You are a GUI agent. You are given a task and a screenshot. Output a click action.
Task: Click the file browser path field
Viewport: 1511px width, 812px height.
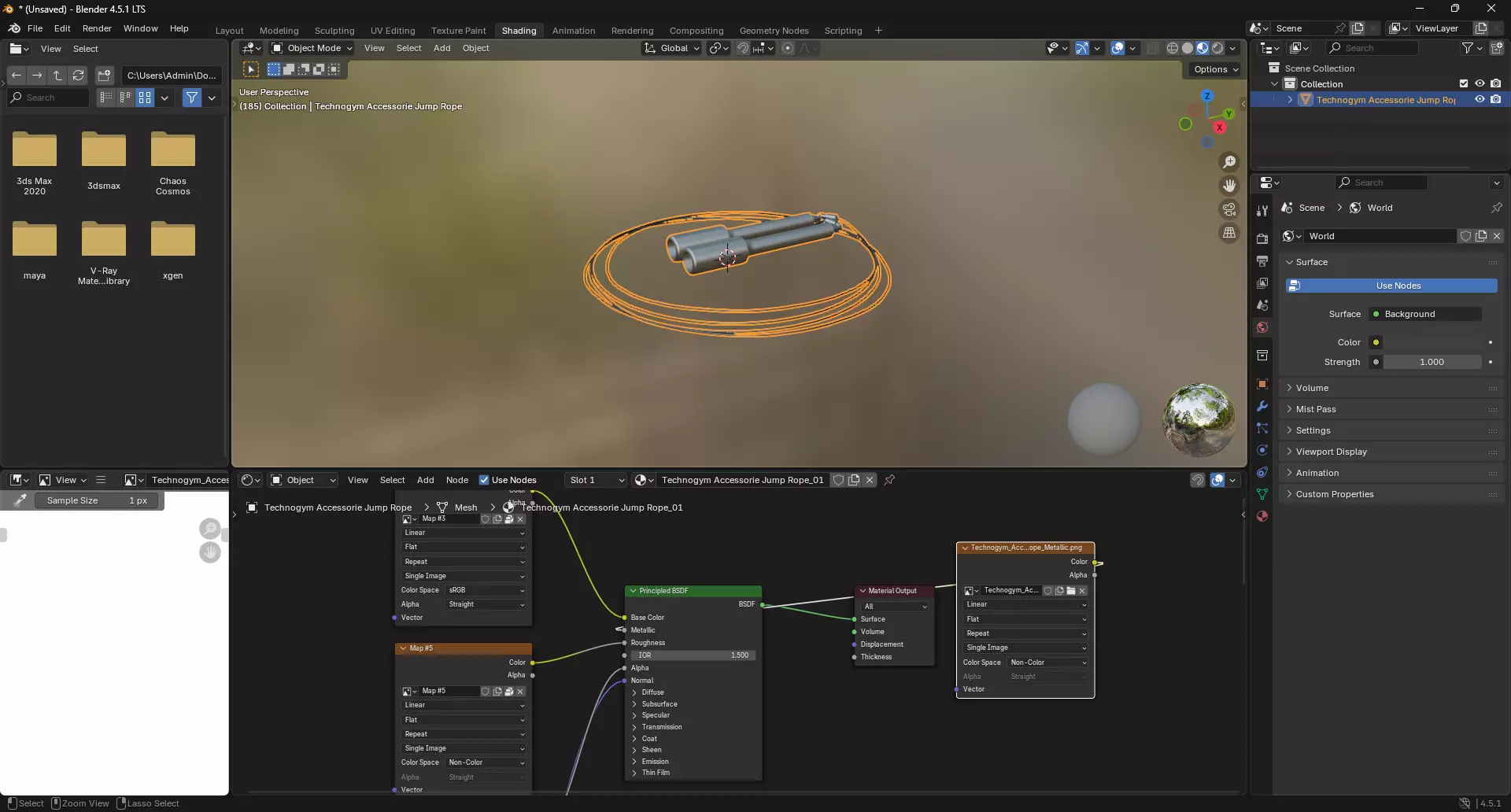coord(171,76)
